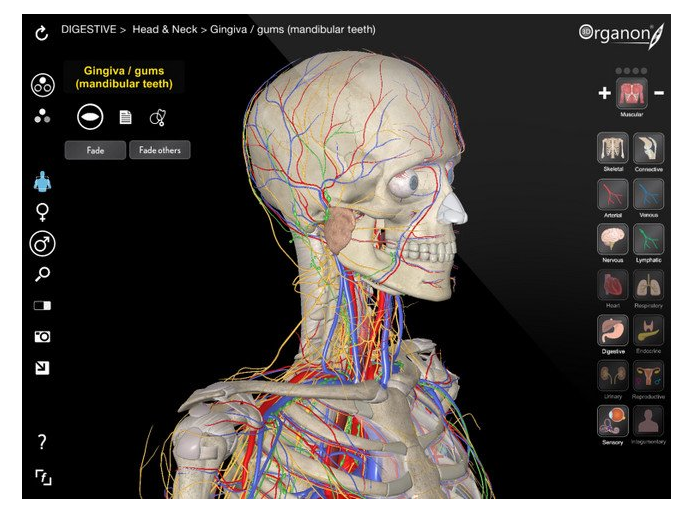
Task: Select the female gender symbol
Action: (42, 212)
